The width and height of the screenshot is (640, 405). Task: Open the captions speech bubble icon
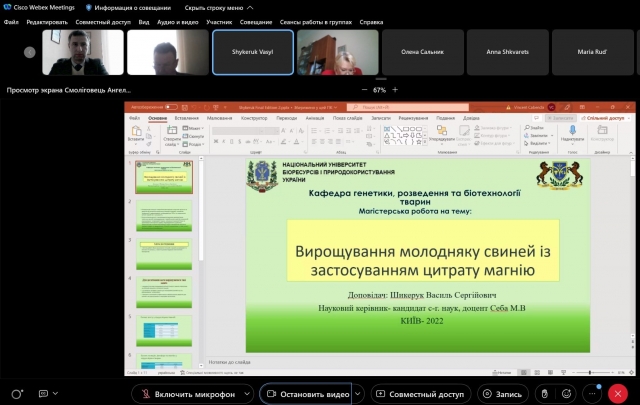pyautogui.click(x=42, y=394)
